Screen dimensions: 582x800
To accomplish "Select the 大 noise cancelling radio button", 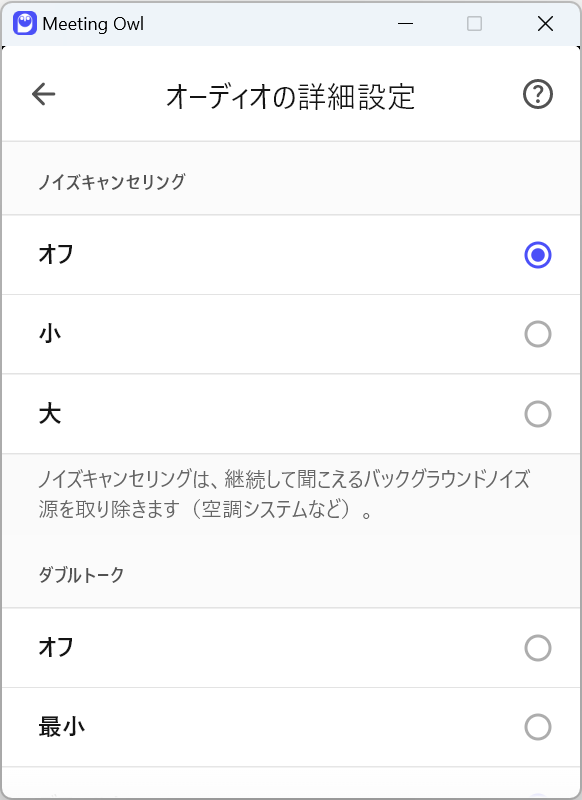I will pyautogui.click(x=538, y=414).
